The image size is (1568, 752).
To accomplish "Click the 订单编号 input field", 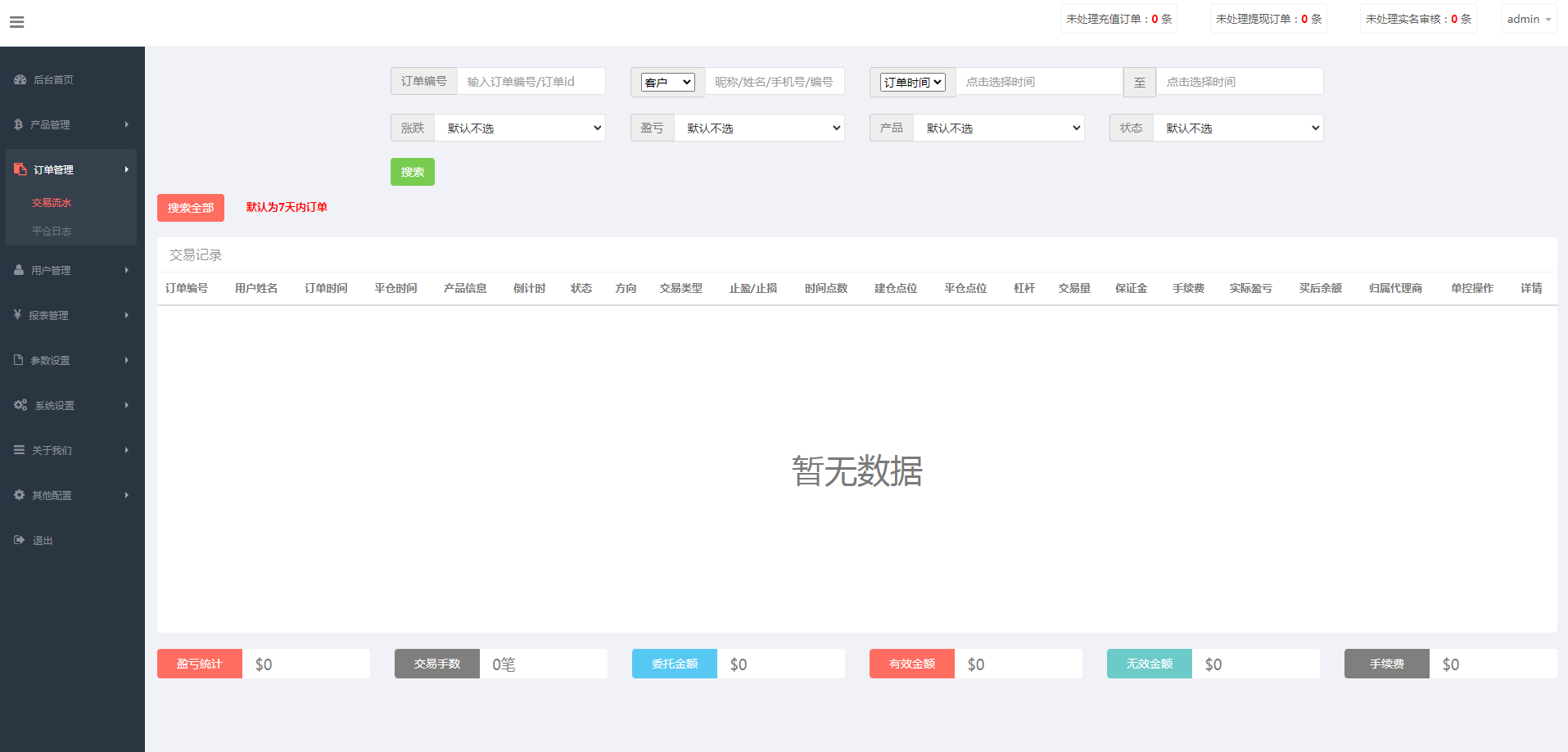I will [x=531, y=82].
